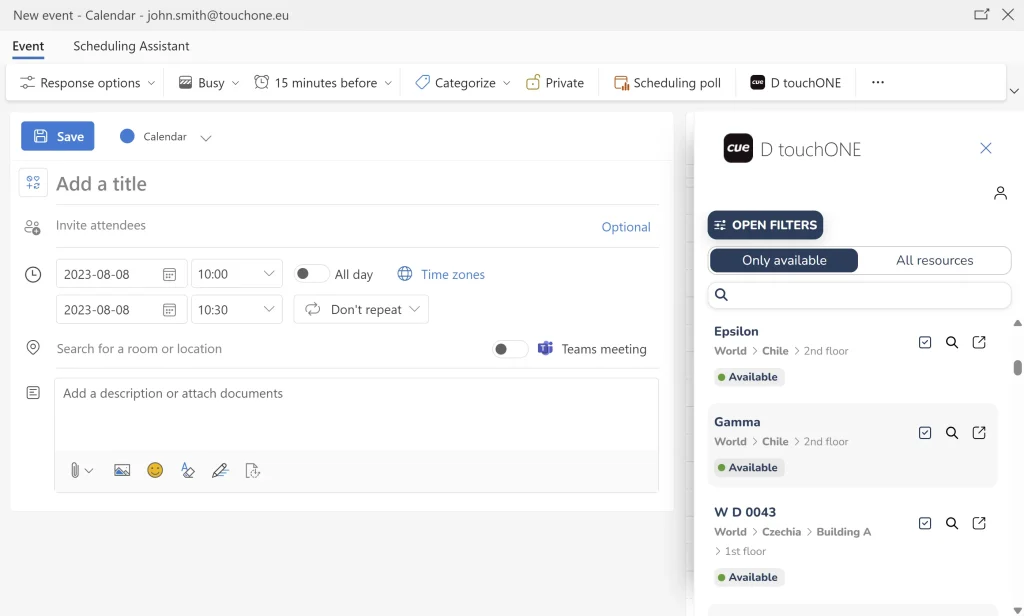This screenshot has width=1024, height=616.
Task: Open Epsilon room in new window icon
Action: (979, 342)
